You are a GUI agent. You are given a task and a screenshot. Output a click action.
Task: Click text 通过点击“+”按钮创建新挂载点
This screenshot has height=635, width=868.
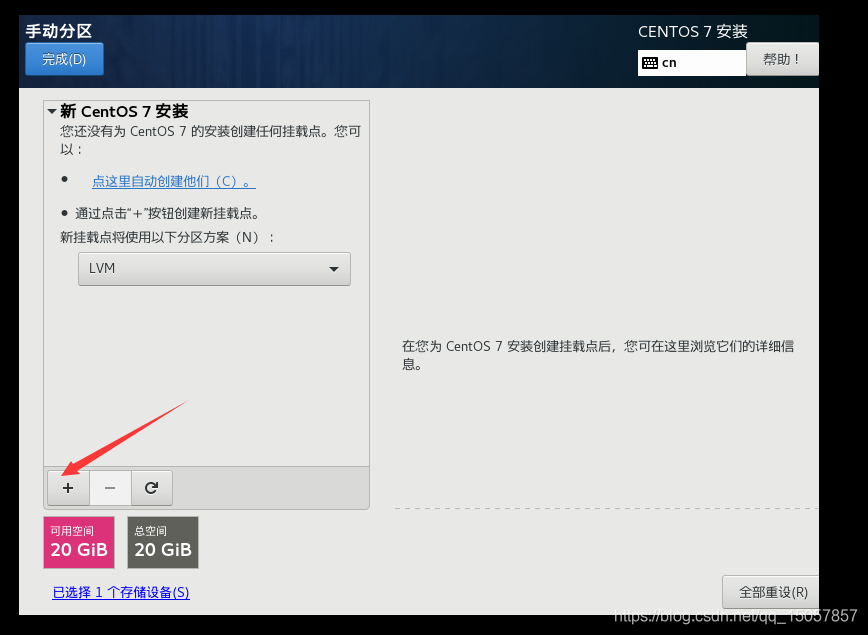point(166,213)
